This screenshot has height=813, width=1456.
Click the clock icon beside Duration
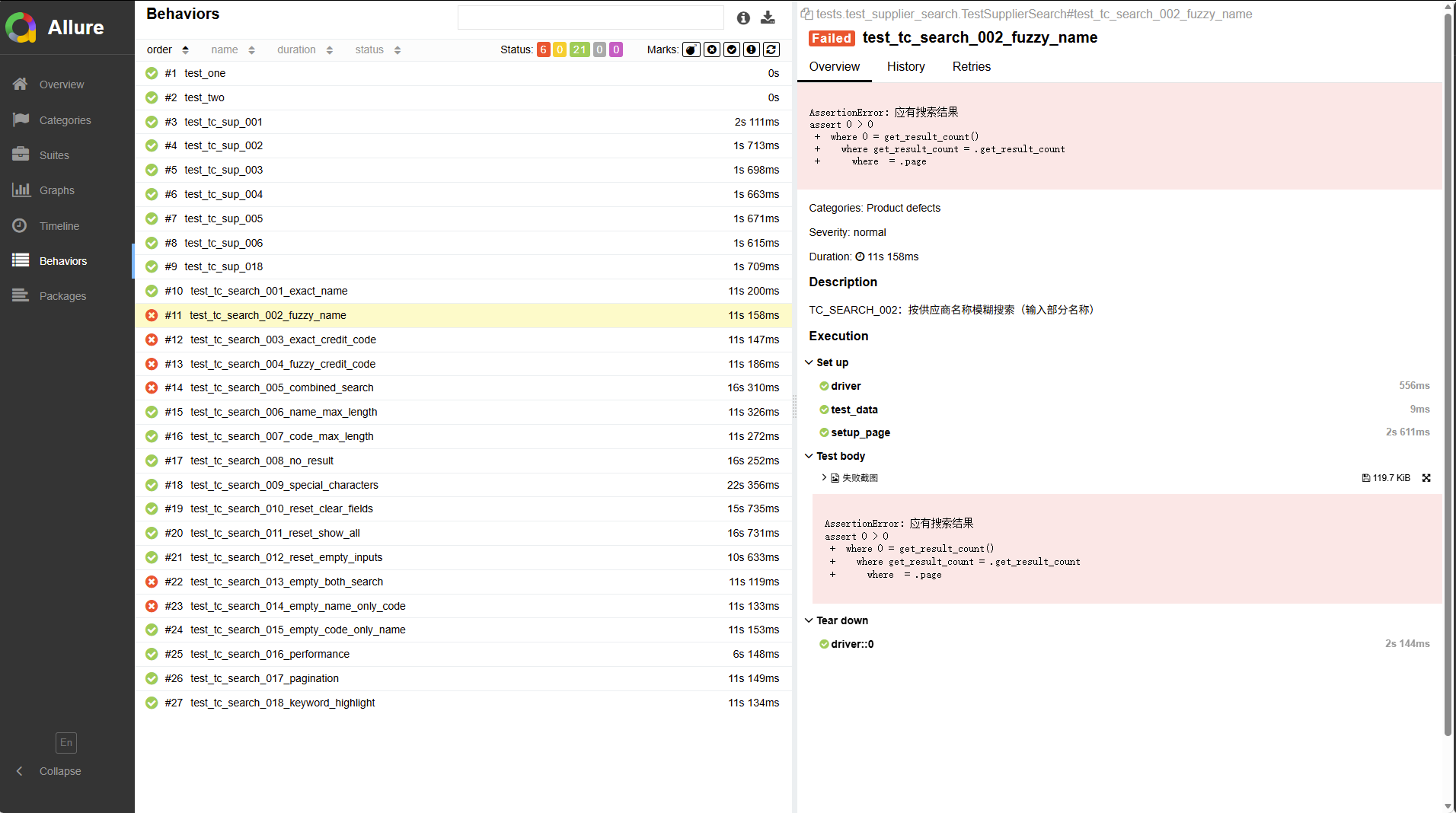tap(860, 257)
